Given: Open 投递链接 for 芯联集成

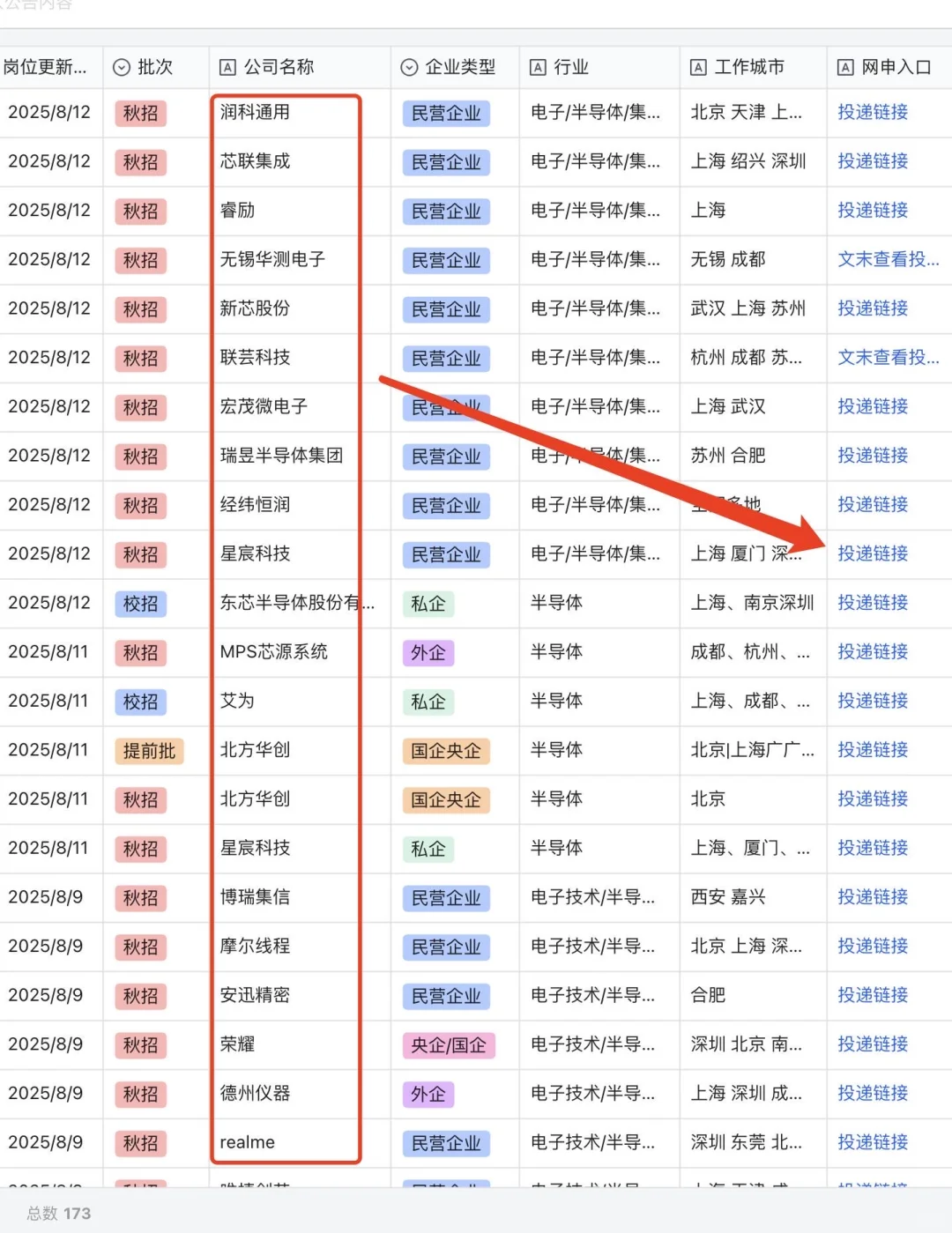Looking at the screenshot, I should 873,161.
